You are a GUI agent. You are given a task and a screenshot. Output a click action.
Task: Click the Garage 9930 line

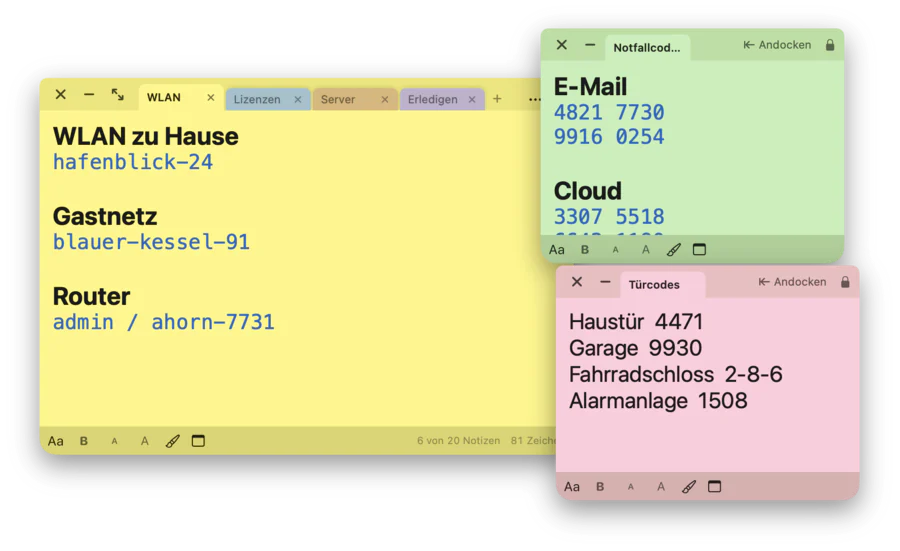[x=635, y=348]
